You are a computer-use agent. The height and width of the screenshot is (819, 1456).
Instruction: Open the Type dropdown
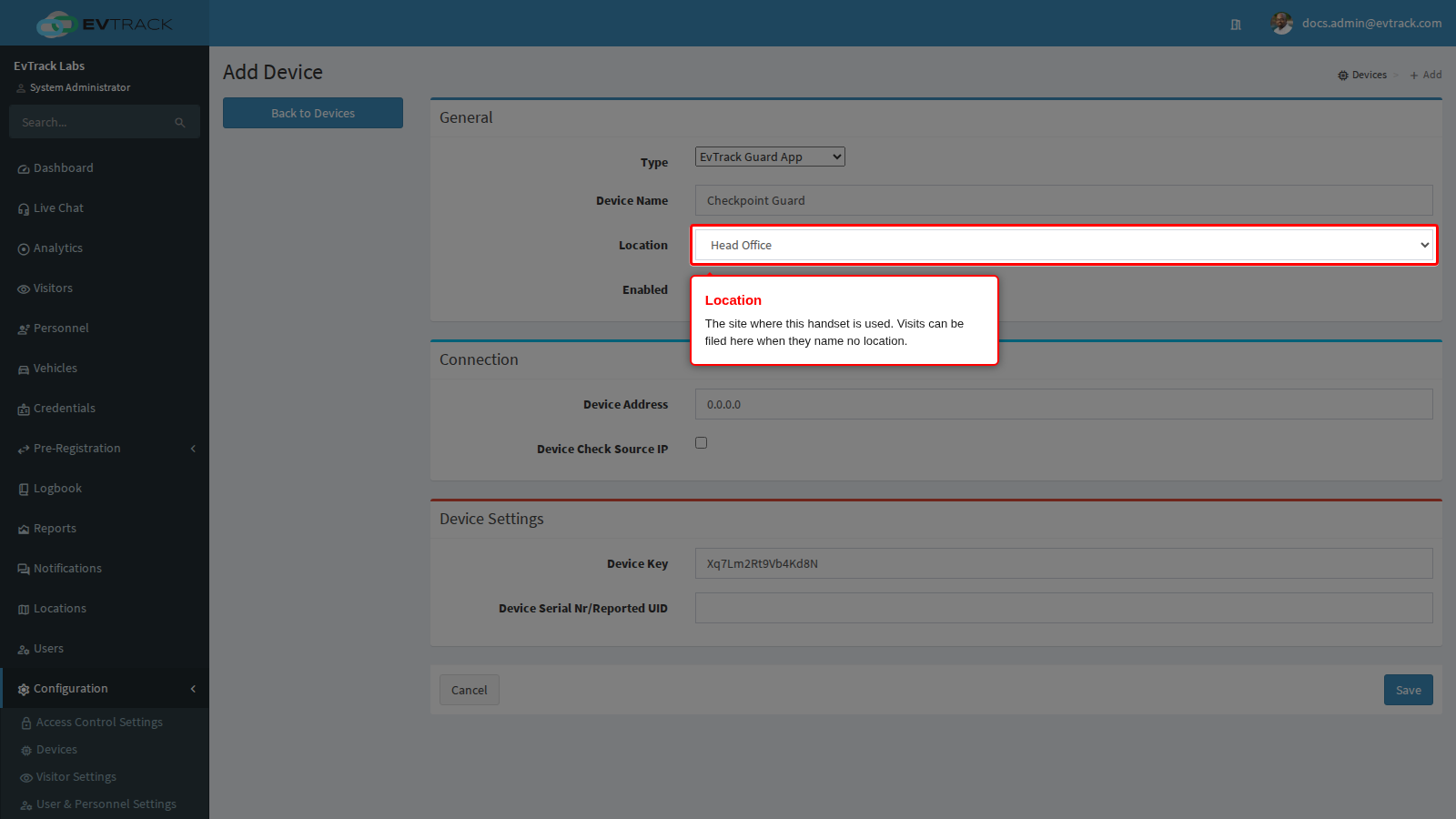[770, 157]
